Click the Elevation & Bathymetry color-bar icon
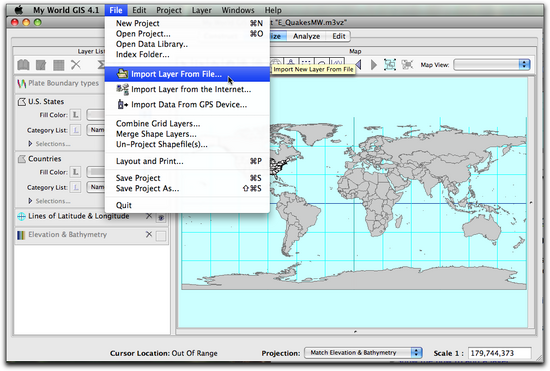550x371 pixels. [x=21, y=235]
